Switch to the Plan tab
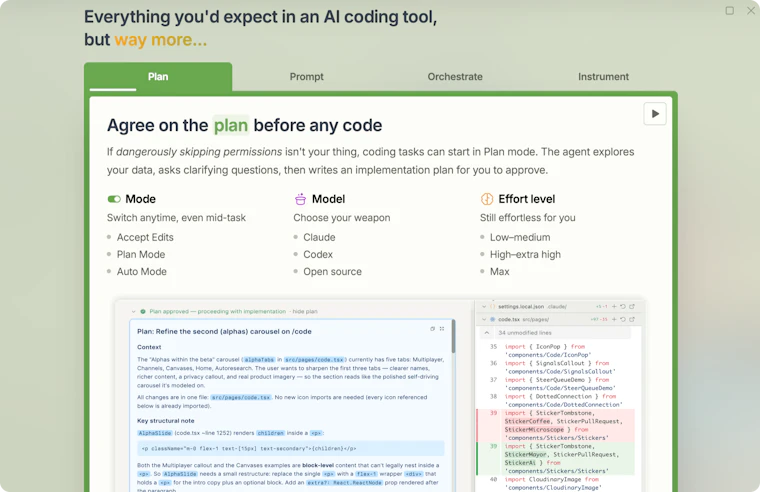Screen dimensions: 760x492 click(158, 77)
